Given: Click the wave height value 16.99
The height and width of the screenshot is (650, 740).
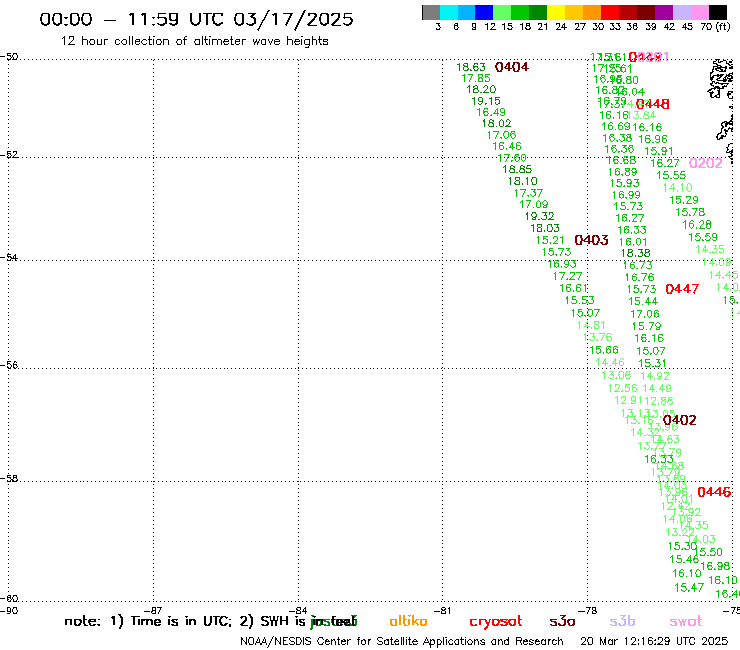Looking at the screenshot, I should [626, 195].
